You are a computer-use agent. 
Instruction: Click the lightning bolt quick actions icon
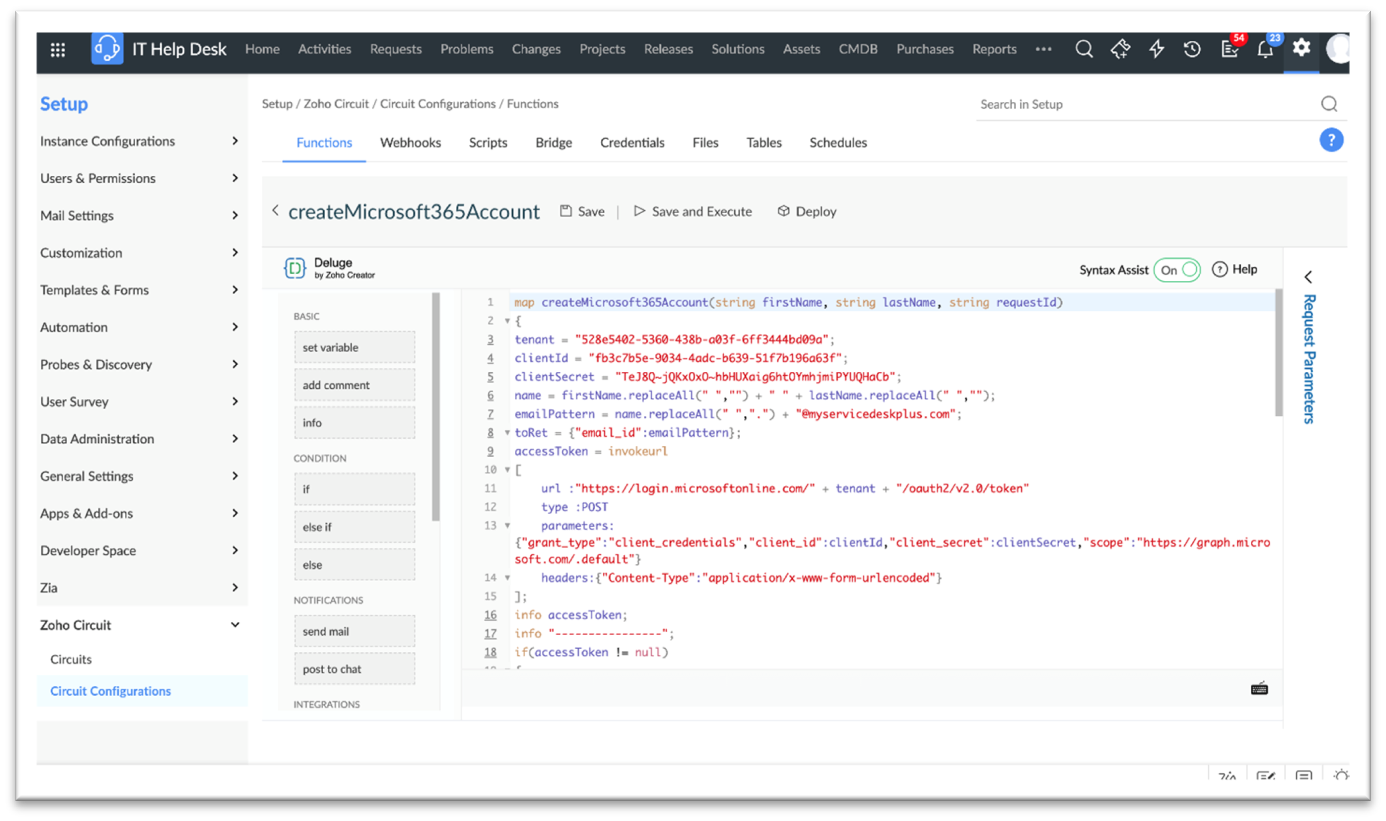[x=1157, y=49]
